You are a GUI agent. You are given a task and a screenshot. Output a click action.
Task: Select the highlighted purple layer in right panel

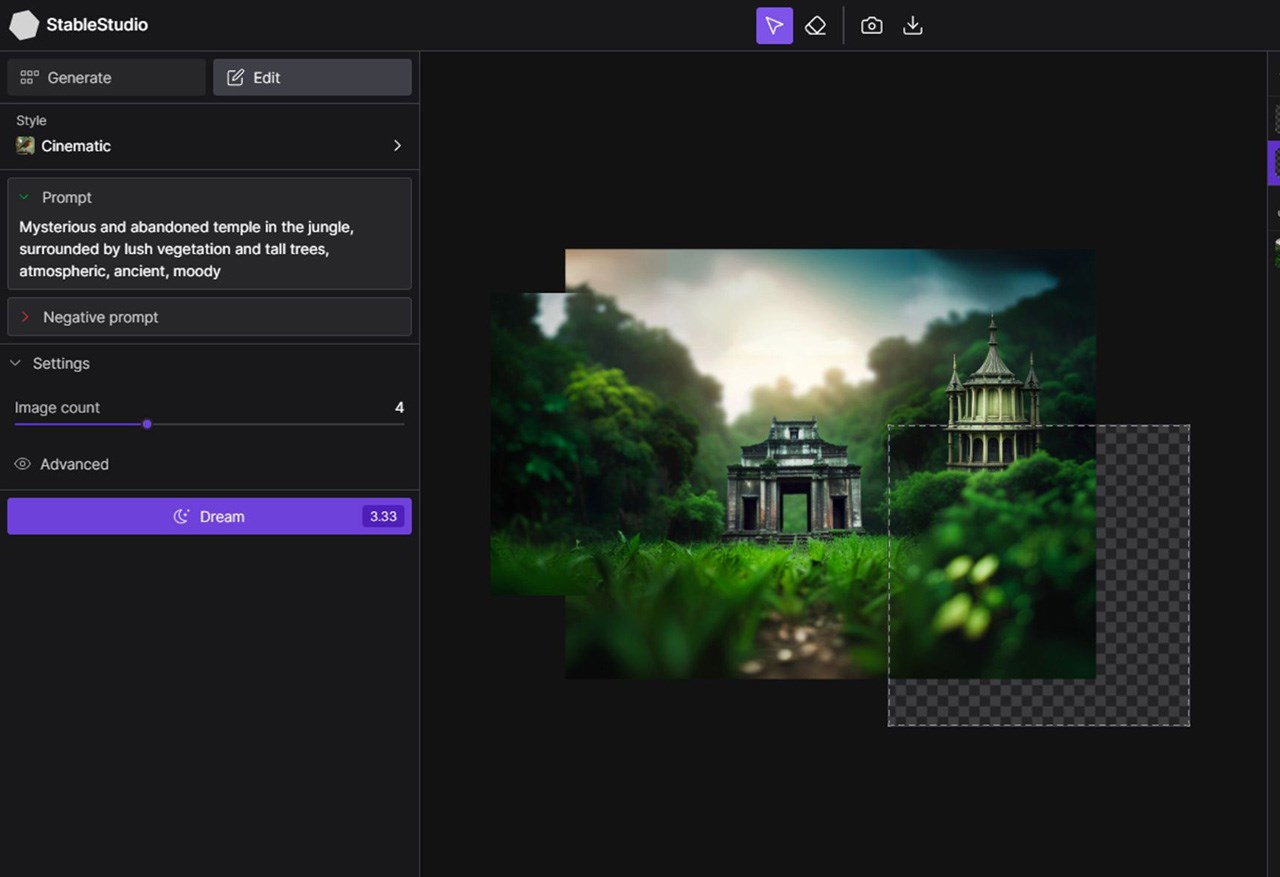(1274, 163)
